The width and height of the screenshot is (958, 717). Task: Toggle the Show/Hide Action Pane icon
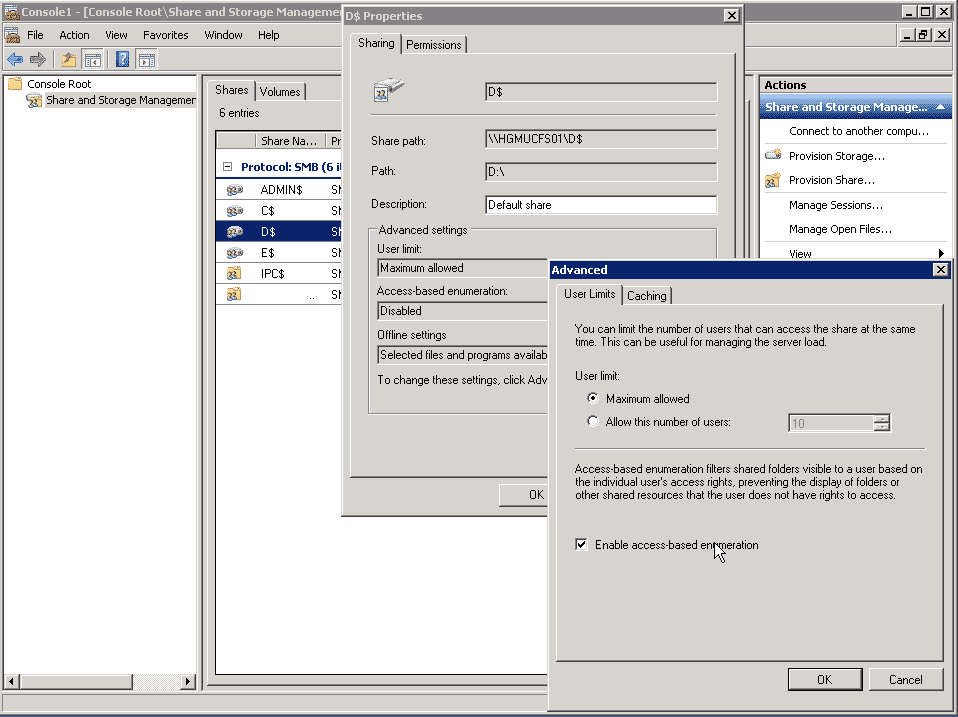click(147, 59)
